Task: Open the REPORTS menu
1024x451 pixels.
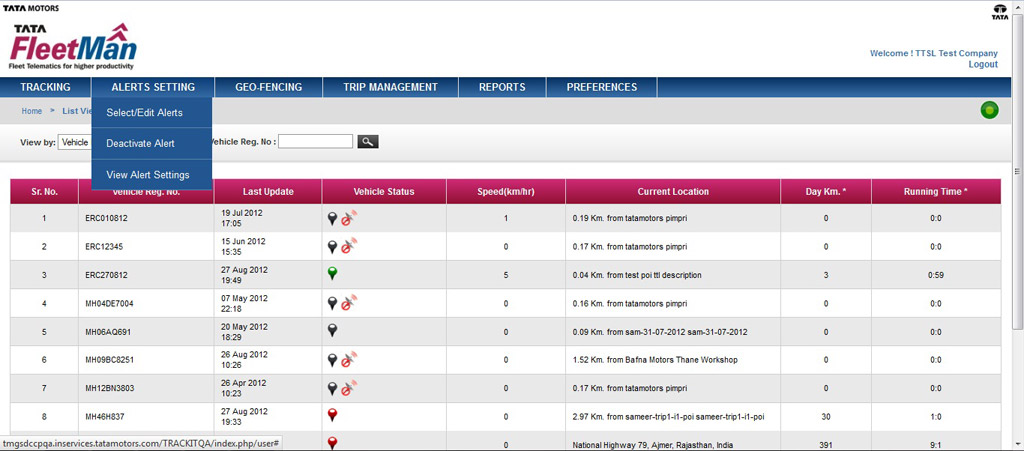Action: (502, 87)
